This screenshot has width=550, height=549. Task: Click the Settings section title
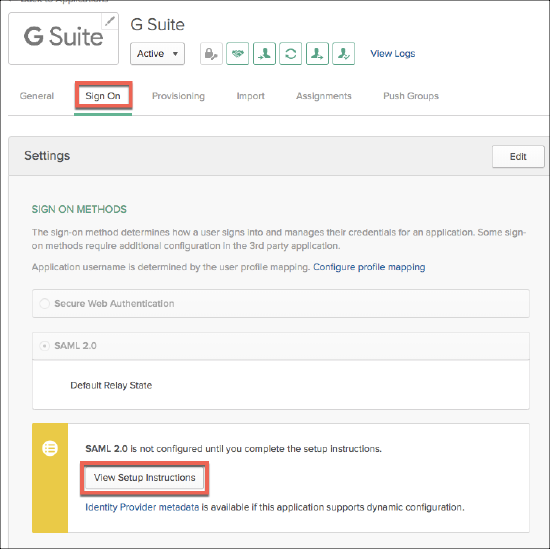pos(47,156)
